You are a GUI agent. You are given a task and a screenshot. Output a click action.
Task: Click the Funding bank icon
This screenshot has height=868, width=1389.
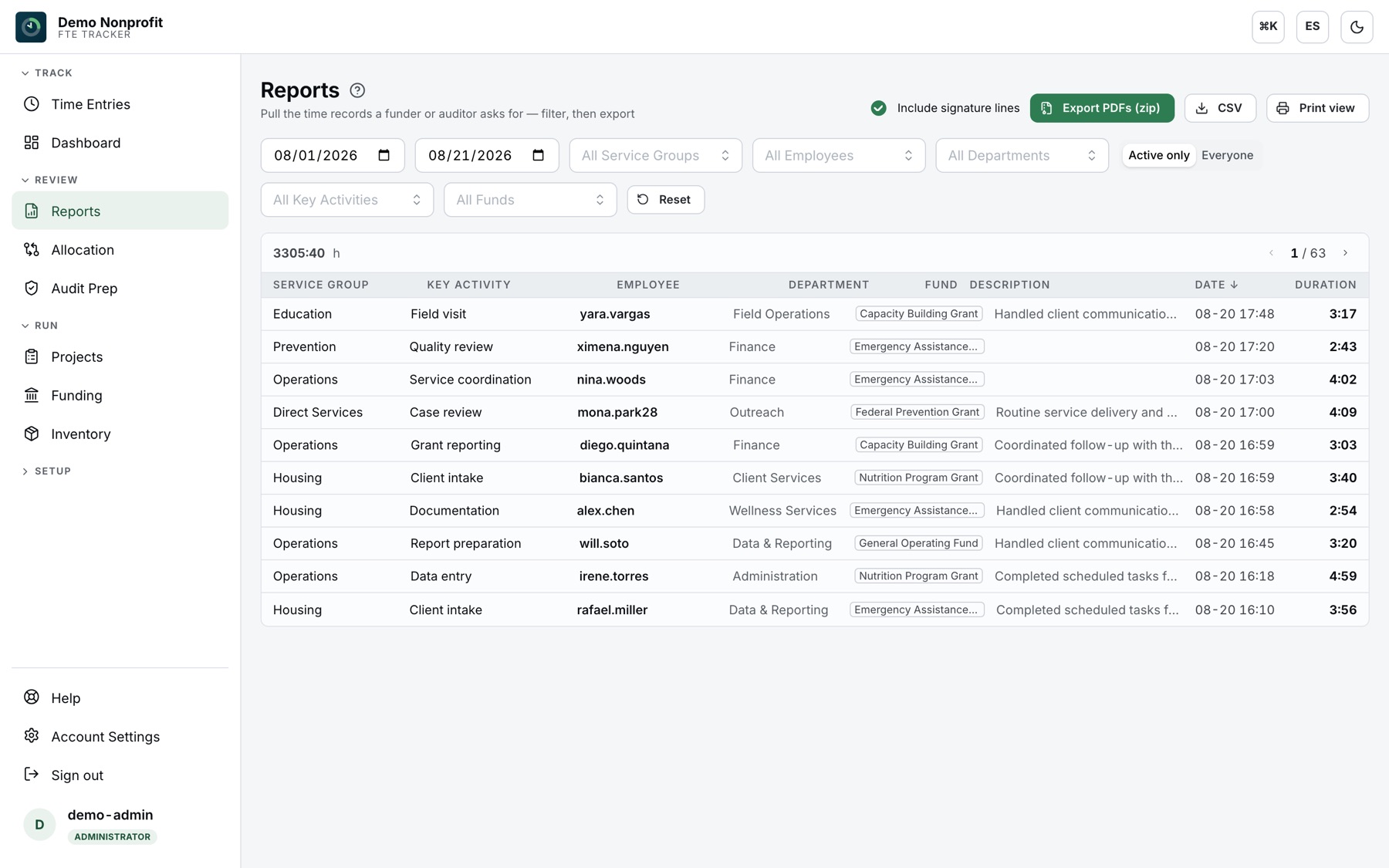[32, 395]
